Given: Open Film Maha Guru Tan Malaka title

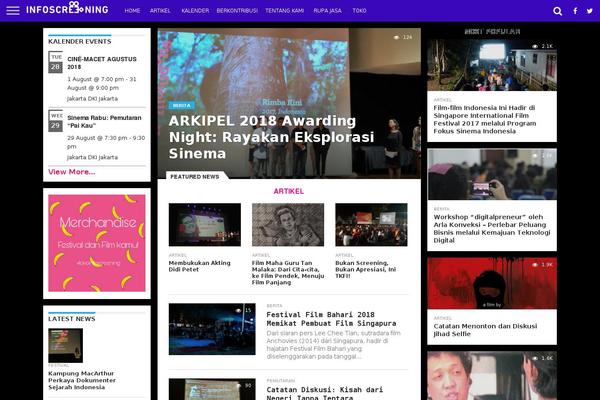Looking at the screenshot, I should click(x=288, y=273).
